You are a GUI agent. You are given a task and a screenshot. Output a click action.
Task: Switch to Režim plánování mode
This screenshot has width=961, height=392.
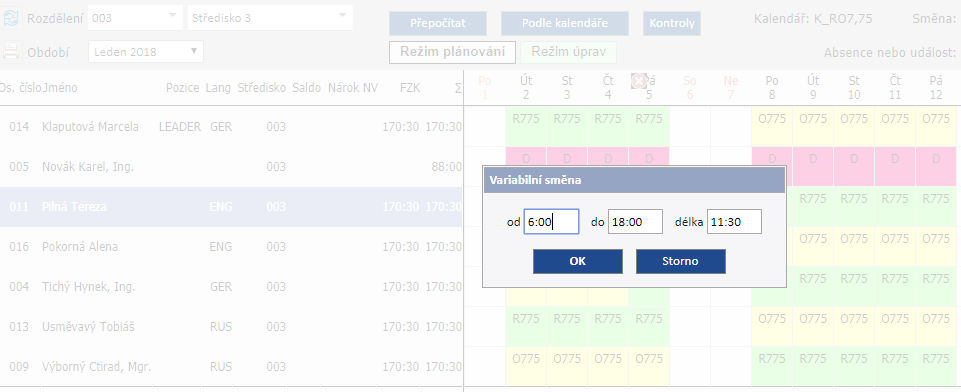point(453,52)
